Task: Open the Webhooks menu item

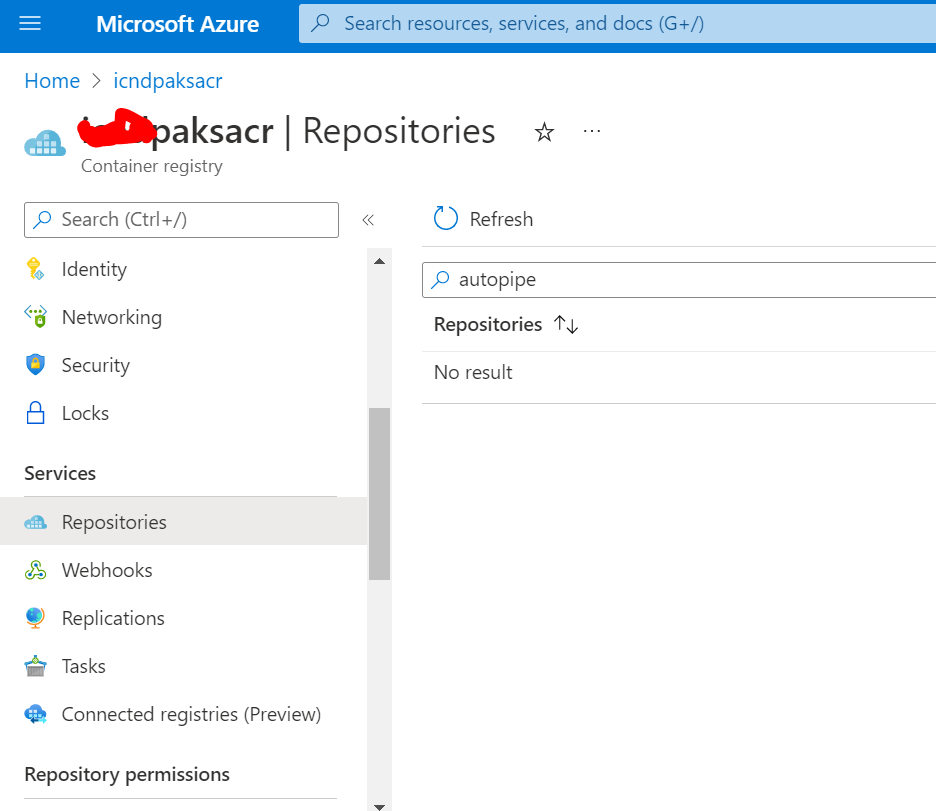Action: tap(183, 570)
